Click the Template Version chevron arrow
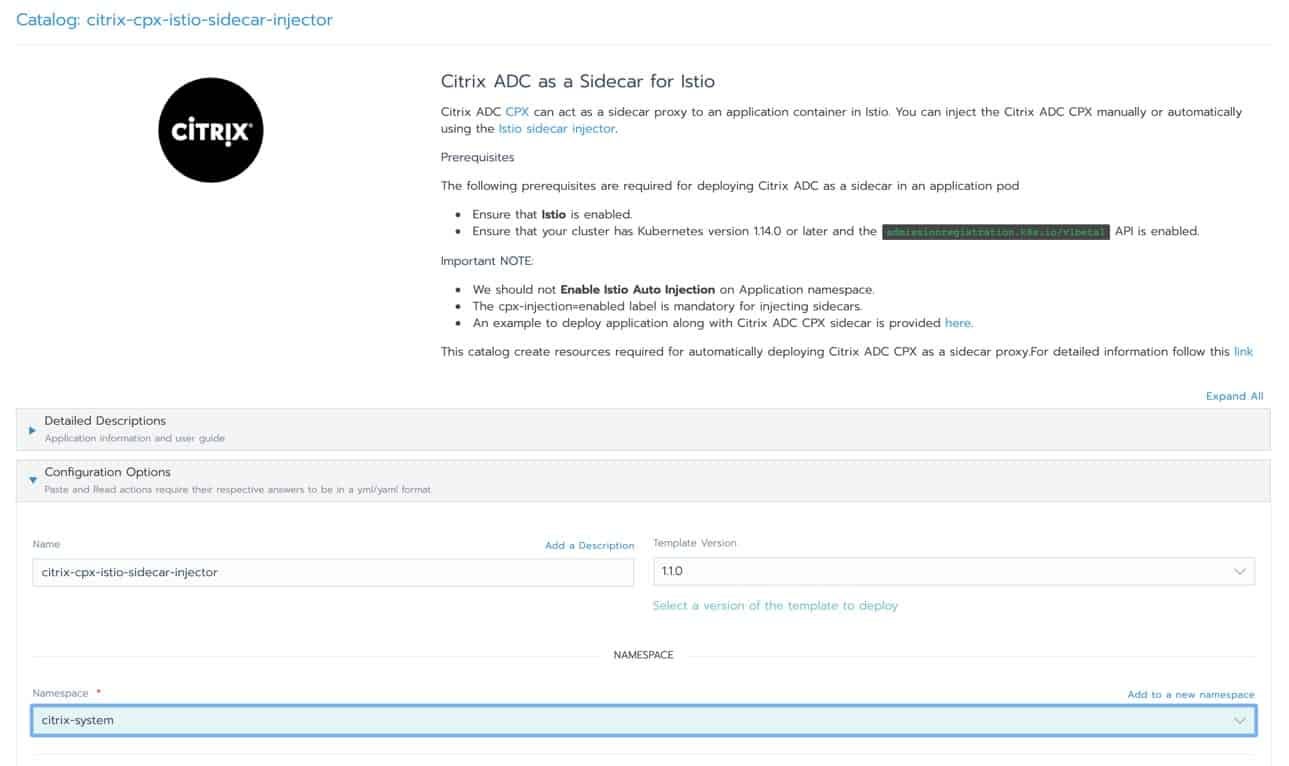This screenshot has width=1289, height=766. [1240, 572]
